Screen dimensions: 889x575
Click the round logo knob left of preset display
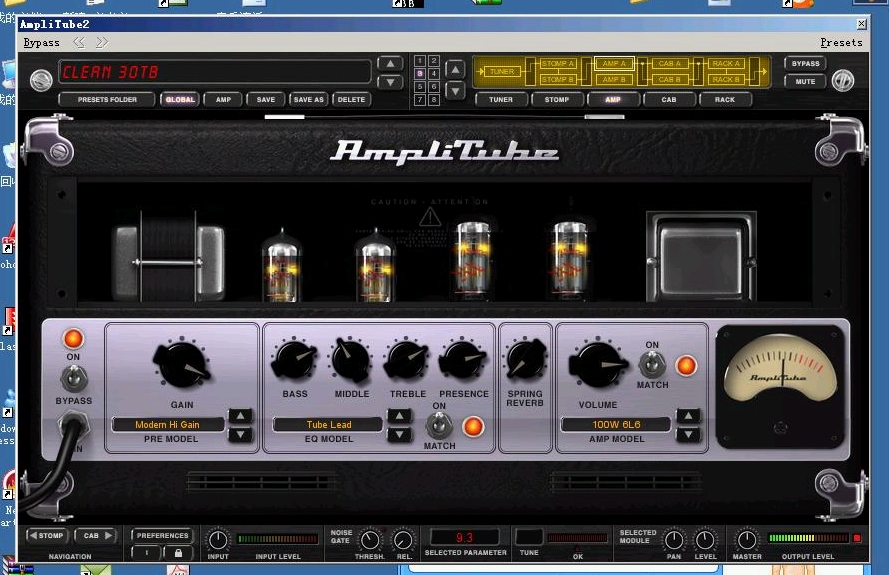(x=41, y=80)
